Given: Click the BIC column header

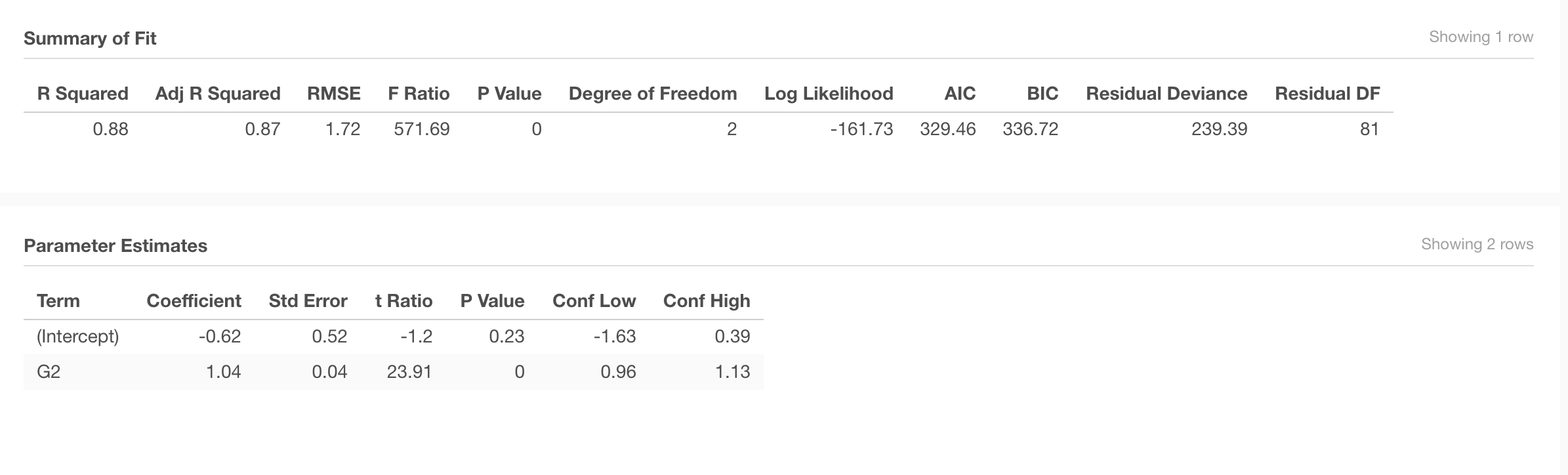Looking at the screenshot, I should click(1042, 94).
